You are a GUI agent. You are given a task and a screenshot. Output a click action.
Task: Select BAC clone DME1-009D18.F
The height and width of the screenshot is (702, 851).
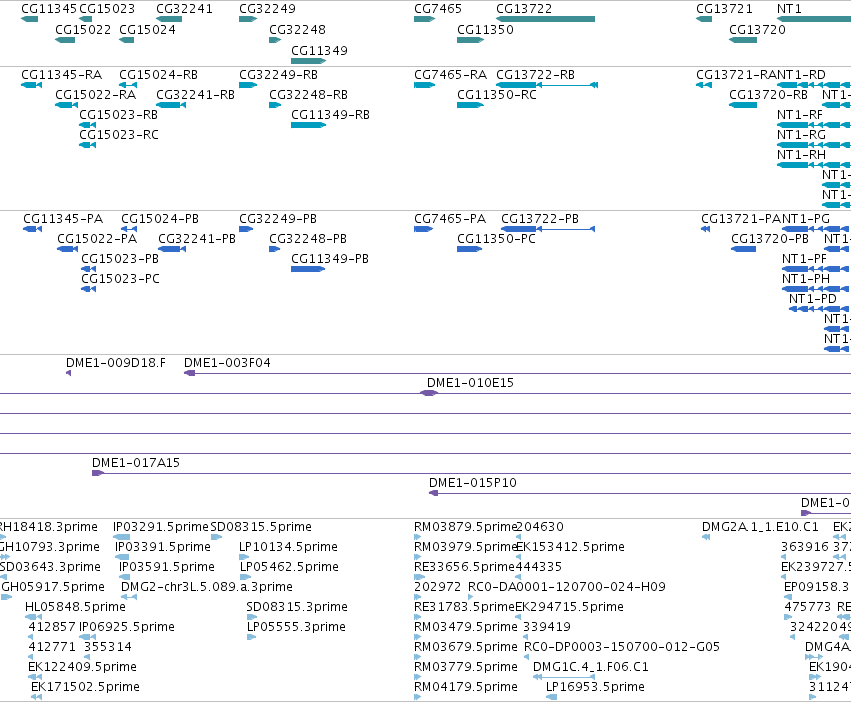tap(68, 373)
